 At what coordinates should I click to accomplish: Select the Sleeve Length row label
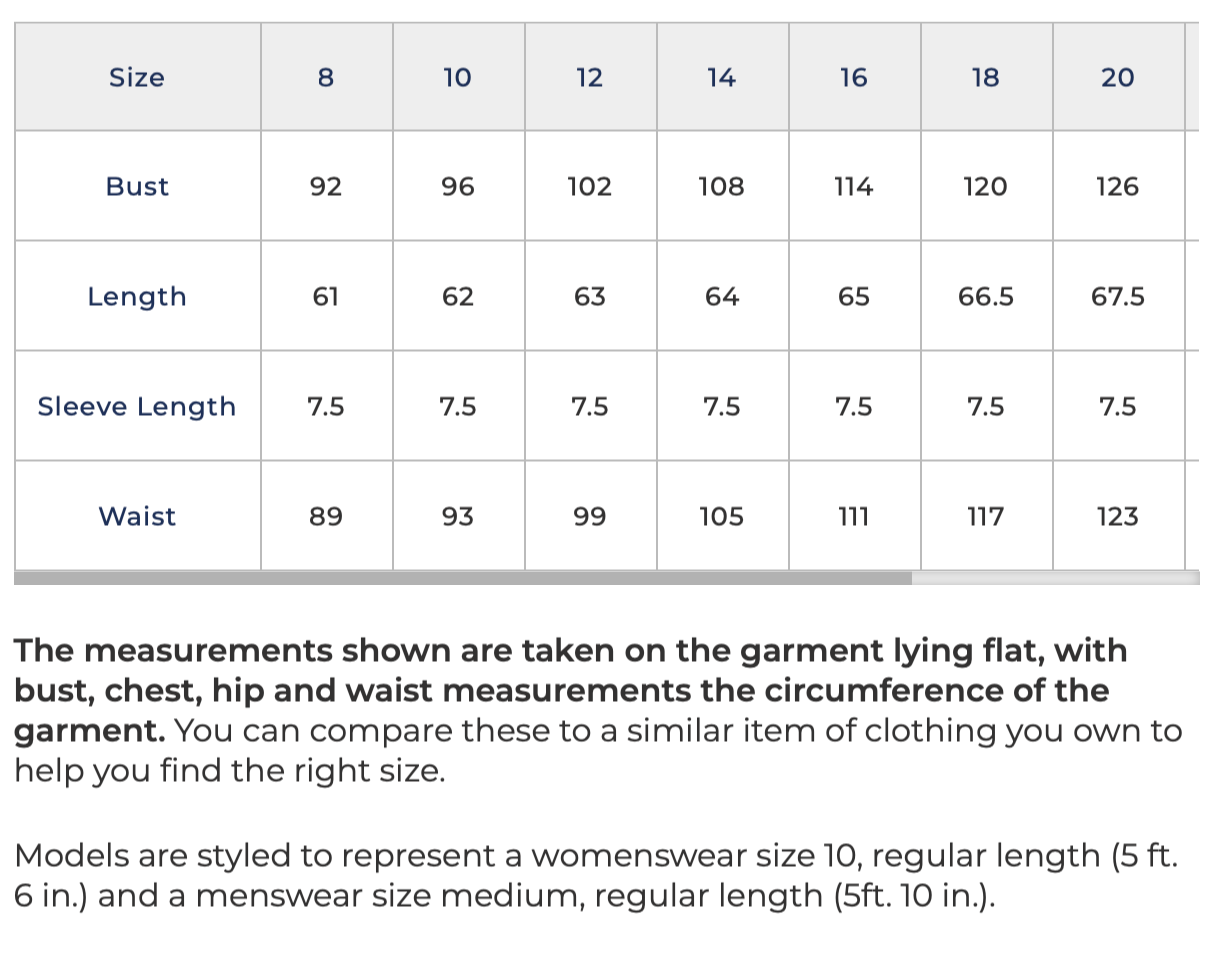pyautogui.click(x=138, y=406)
